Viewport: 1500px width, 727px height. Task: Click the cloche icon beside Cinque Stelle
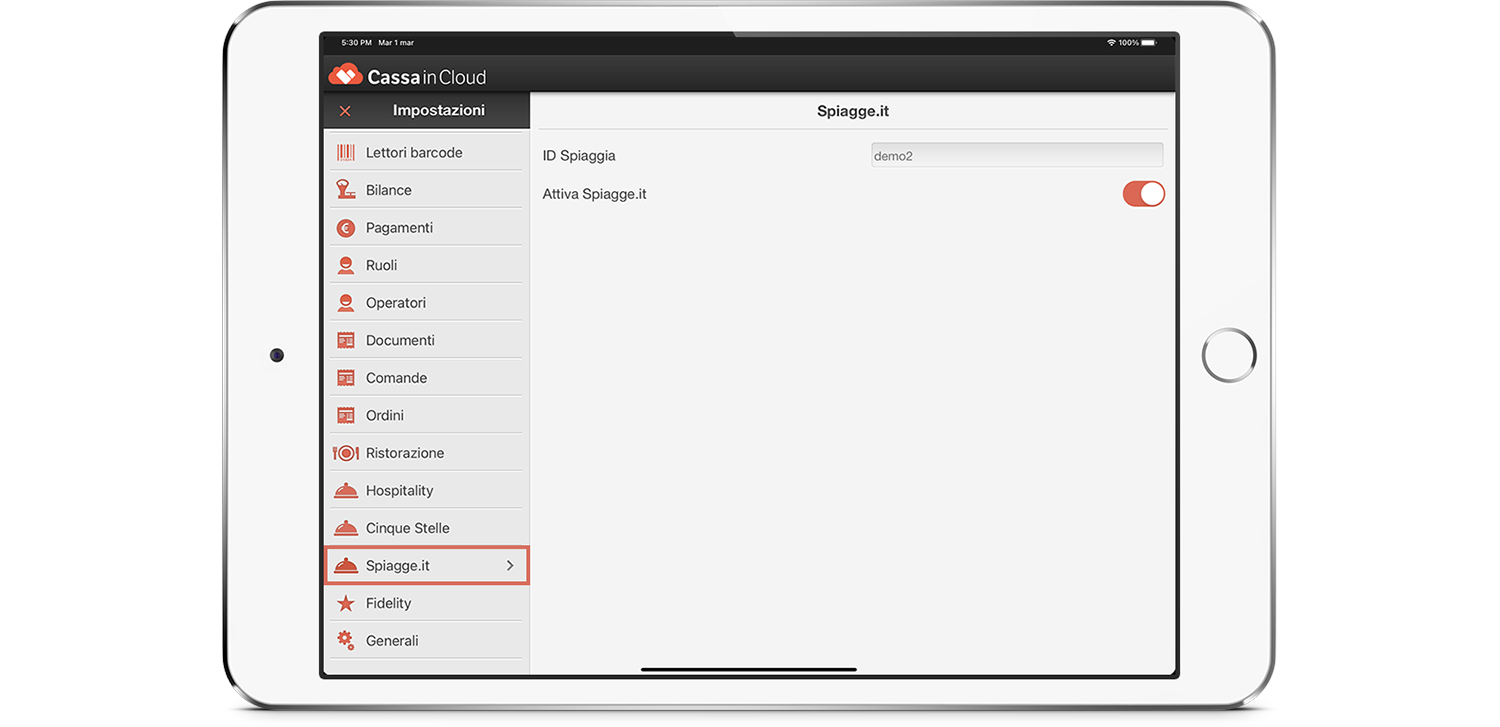pos(346,528)
